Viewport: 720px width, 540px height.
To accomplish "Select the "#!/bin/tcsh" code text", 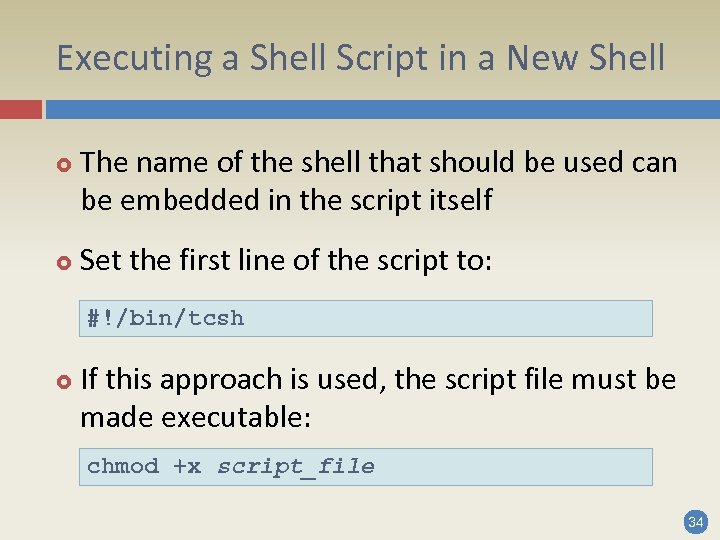I will 165,319.
